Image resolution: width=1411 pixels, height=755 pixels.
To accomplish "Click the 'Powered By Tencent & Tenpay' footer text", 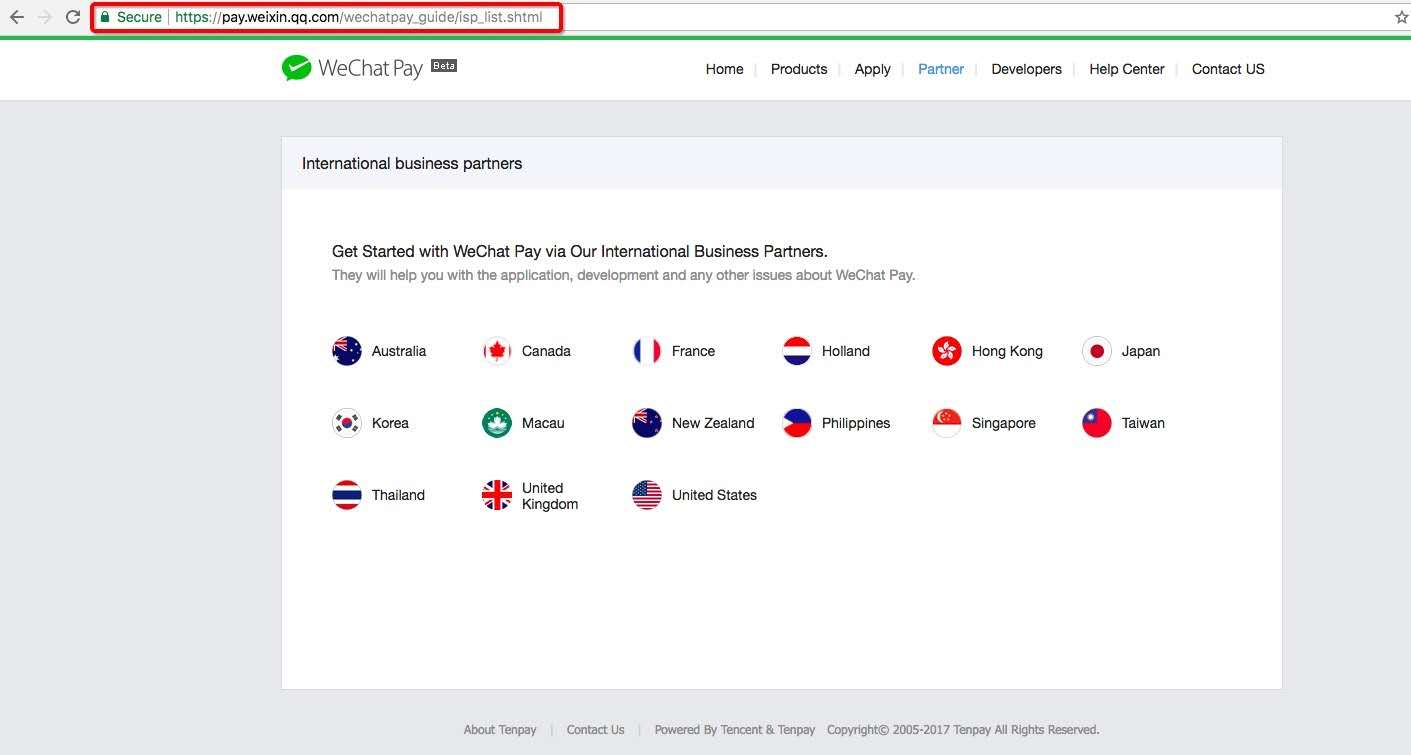I will [x=735, y=730].
